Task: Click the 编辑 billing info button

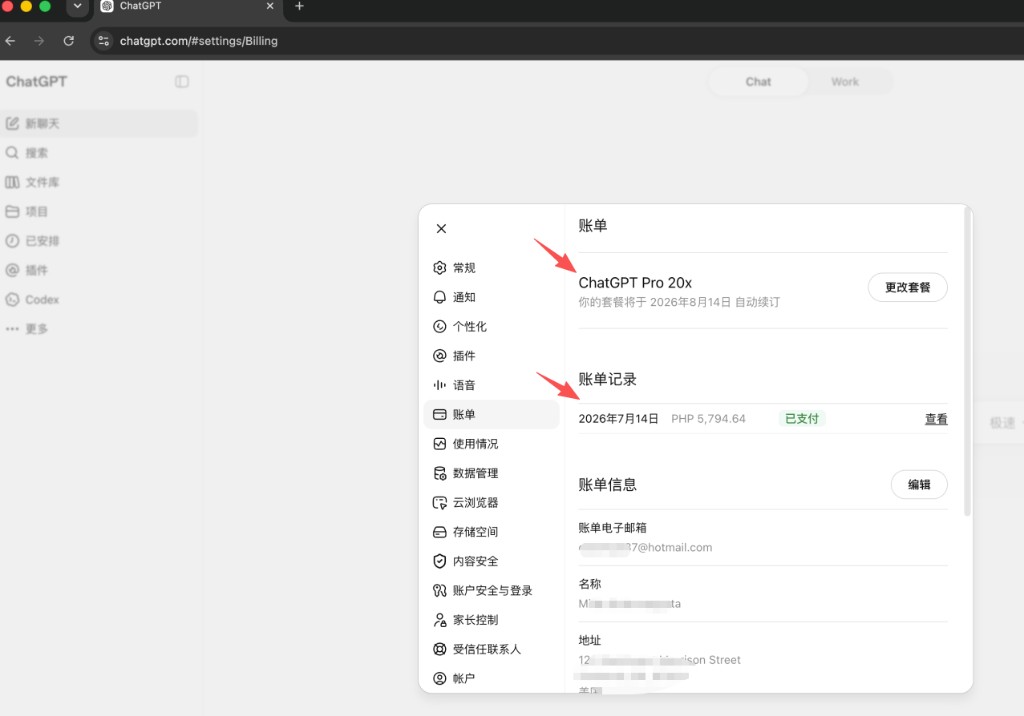Action: (x=919, y=485)
